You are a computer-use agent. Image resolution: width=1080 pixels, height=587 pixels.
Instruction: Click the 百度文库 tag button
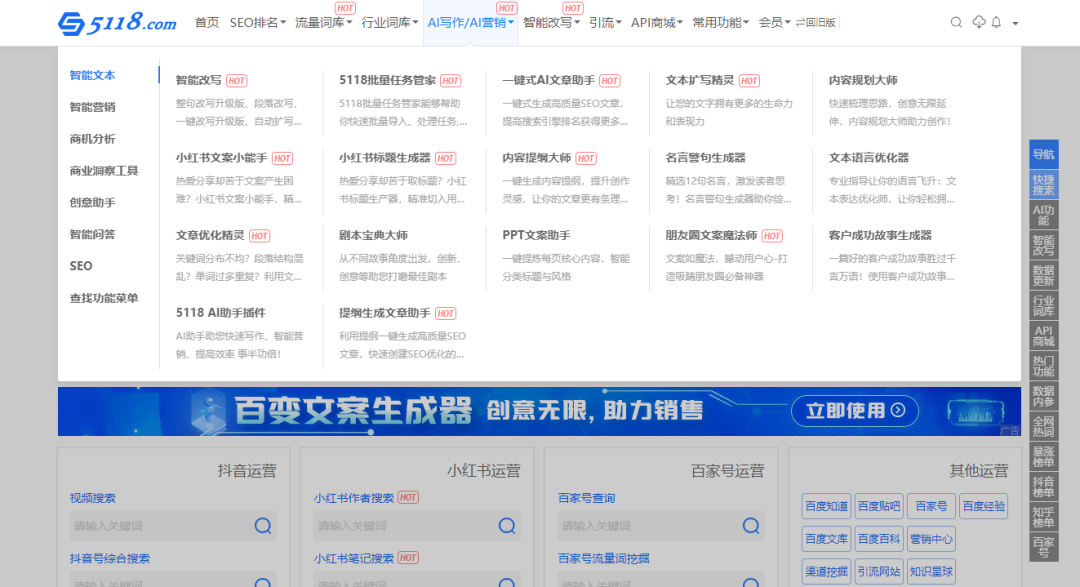point(827,539)
